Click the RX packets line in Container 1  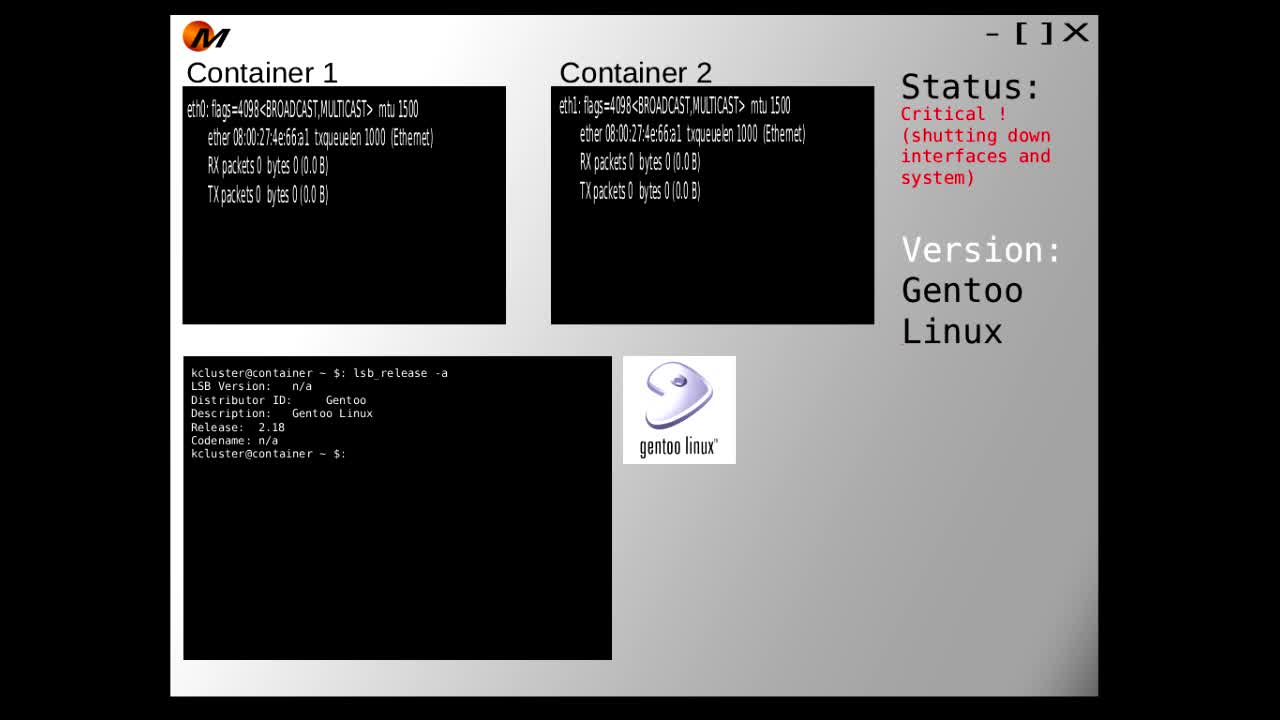pos(267,166)
